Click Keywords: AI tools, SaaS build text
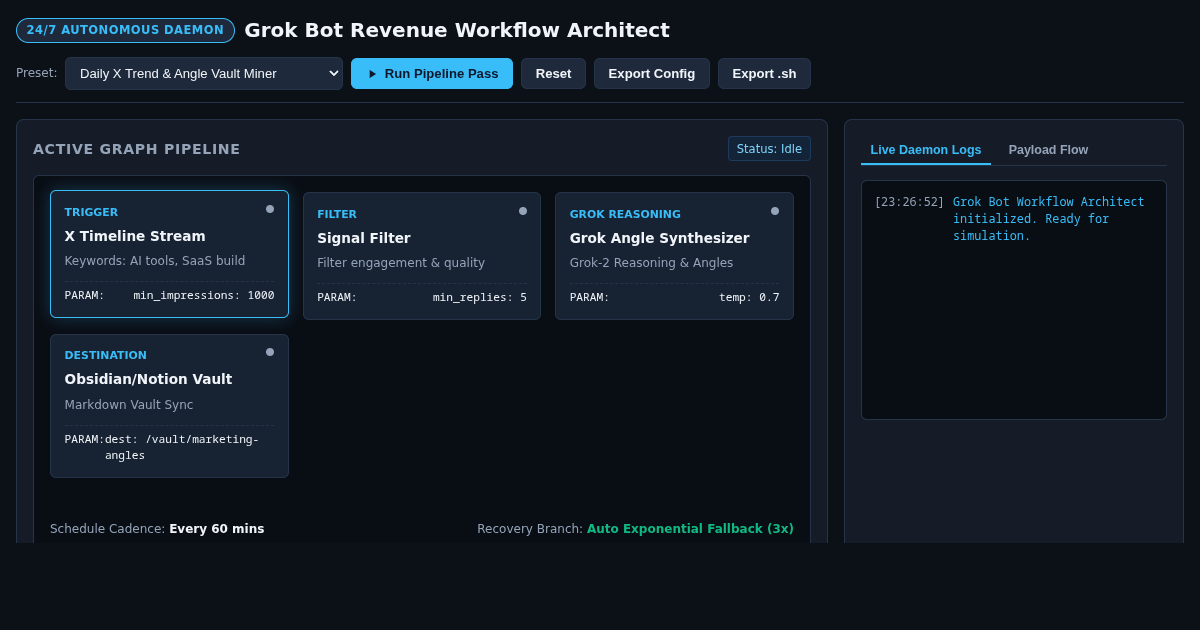Image resolution: width=1200 pixels, height=630 pixels. point(155,261)
